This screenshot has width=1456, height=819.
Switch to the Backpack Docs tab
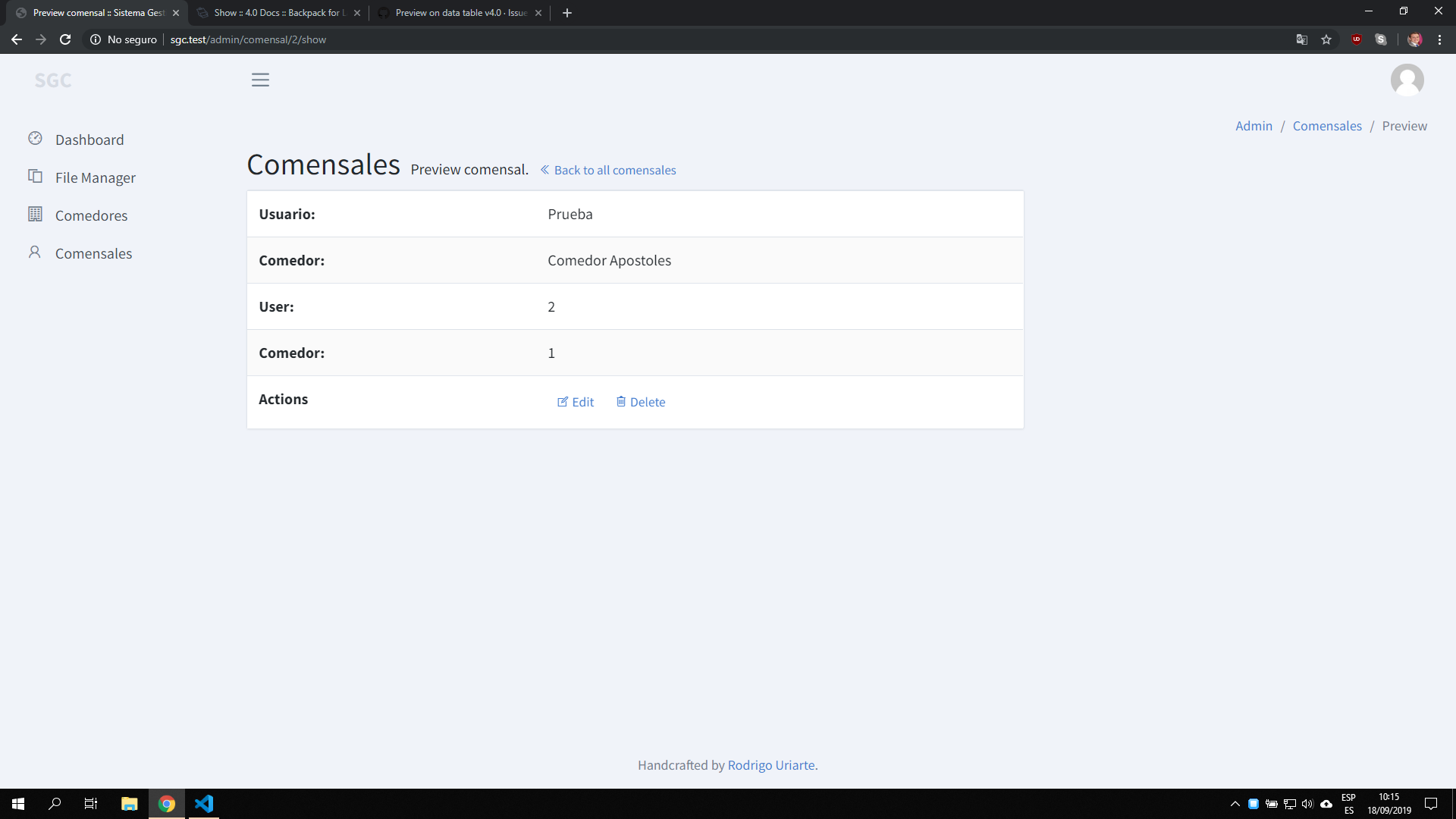click(x=277, y=12)
